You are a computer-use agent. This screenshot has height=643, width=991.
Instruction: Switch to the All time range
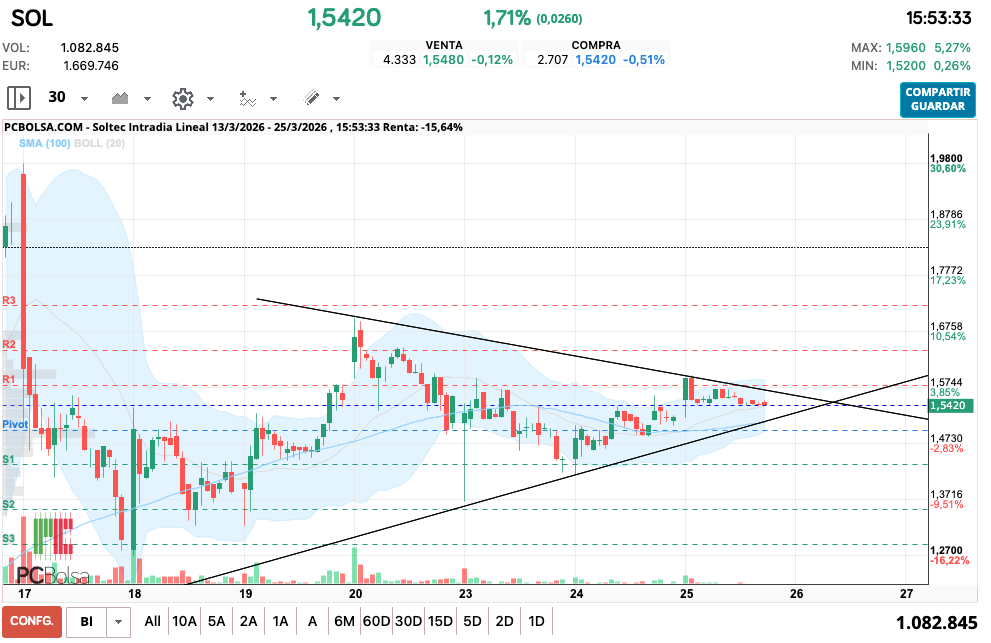(152, 621)
